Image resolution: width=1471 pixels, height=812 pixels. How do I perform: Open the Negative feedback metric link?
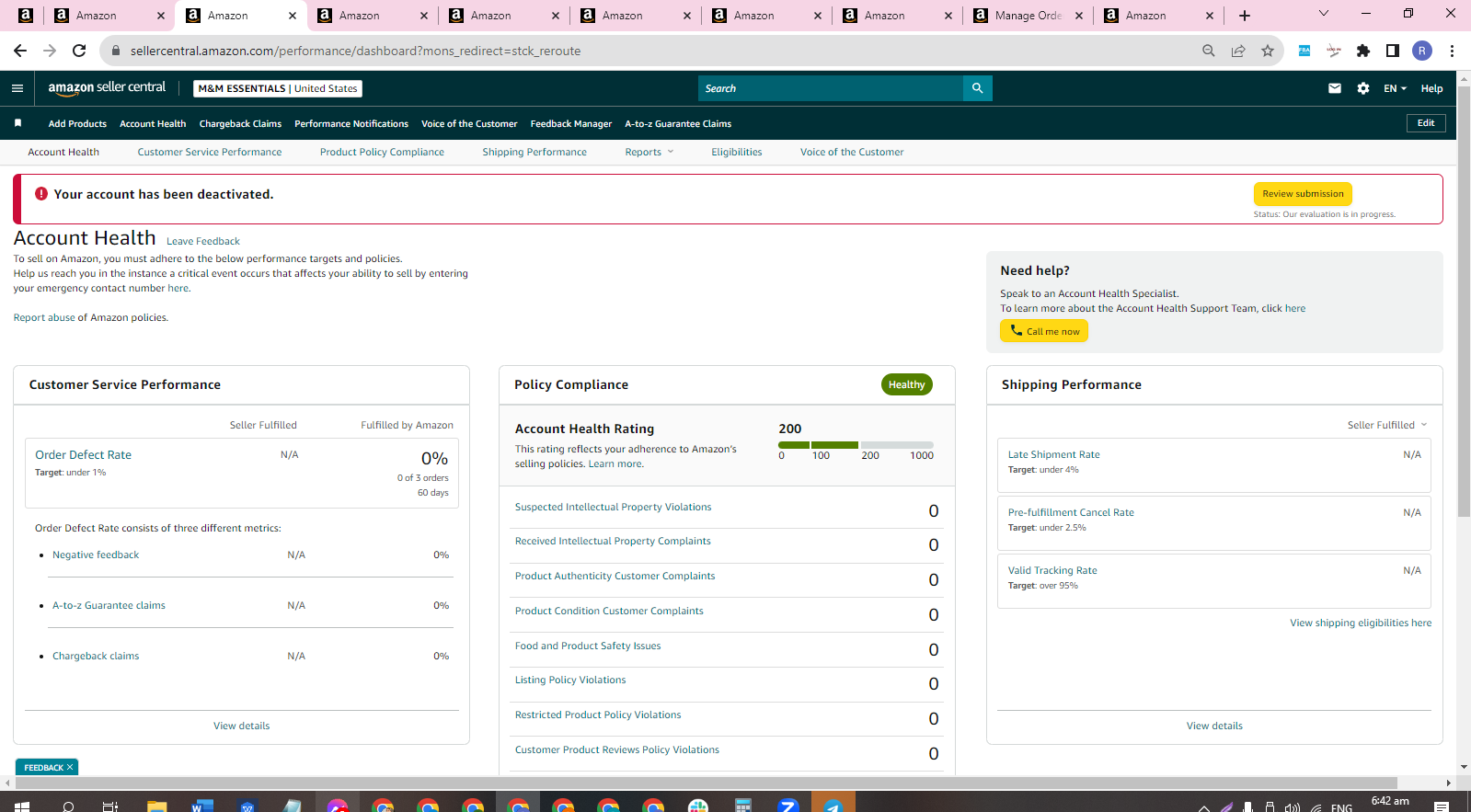(96, 555)
